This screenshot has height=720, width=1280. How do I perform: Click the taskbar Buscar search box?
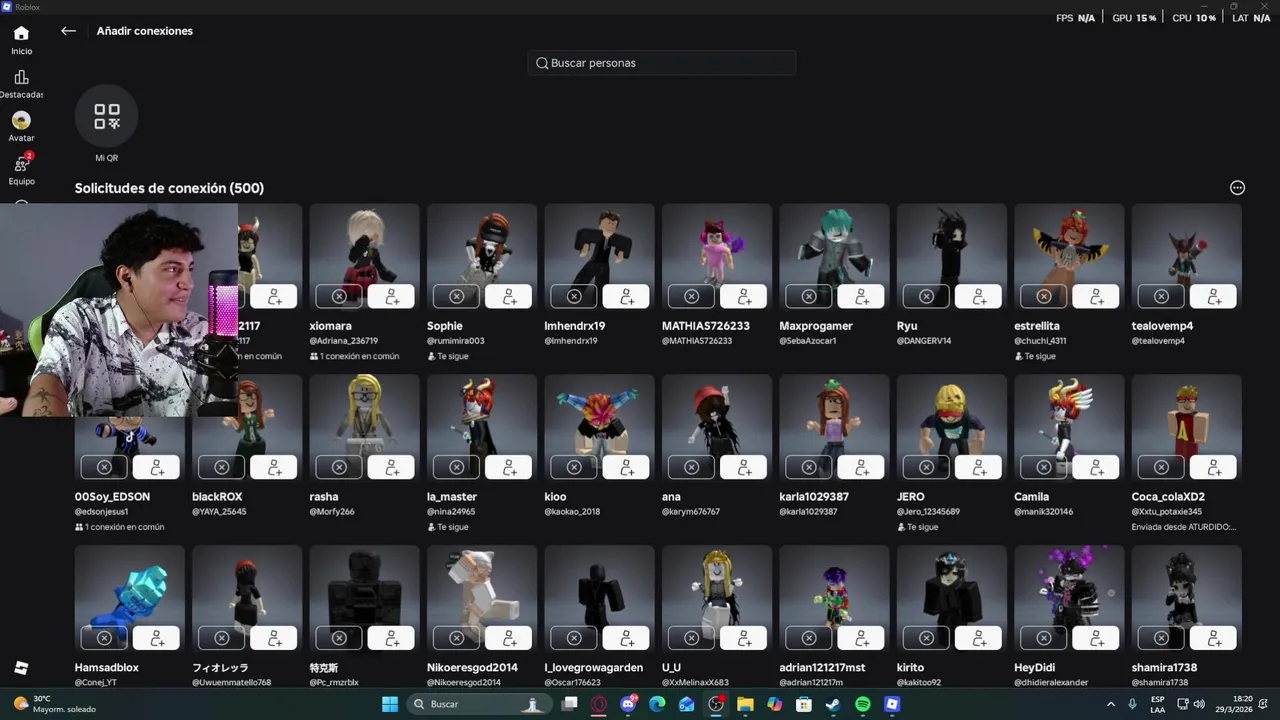tap(478, 704)
